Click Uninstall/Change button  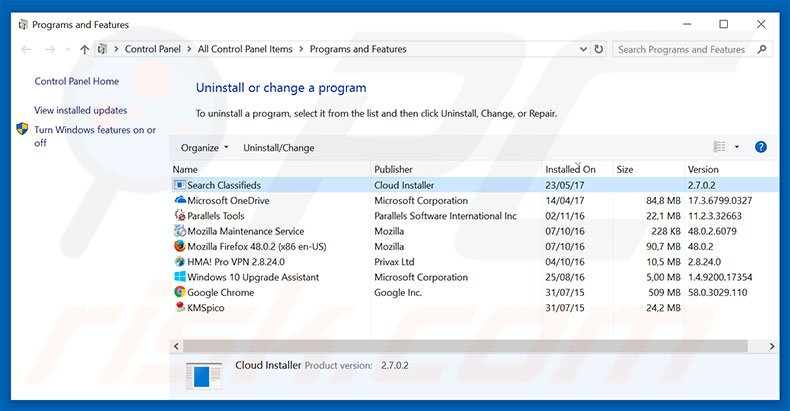(x=279, y=148)
